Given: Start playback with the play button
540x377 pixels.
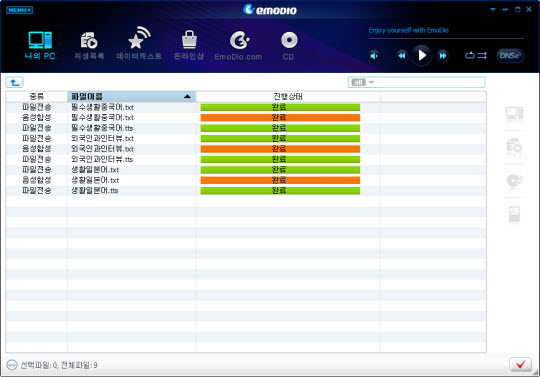Looking at the screenshot, I should tap(422, 55).
